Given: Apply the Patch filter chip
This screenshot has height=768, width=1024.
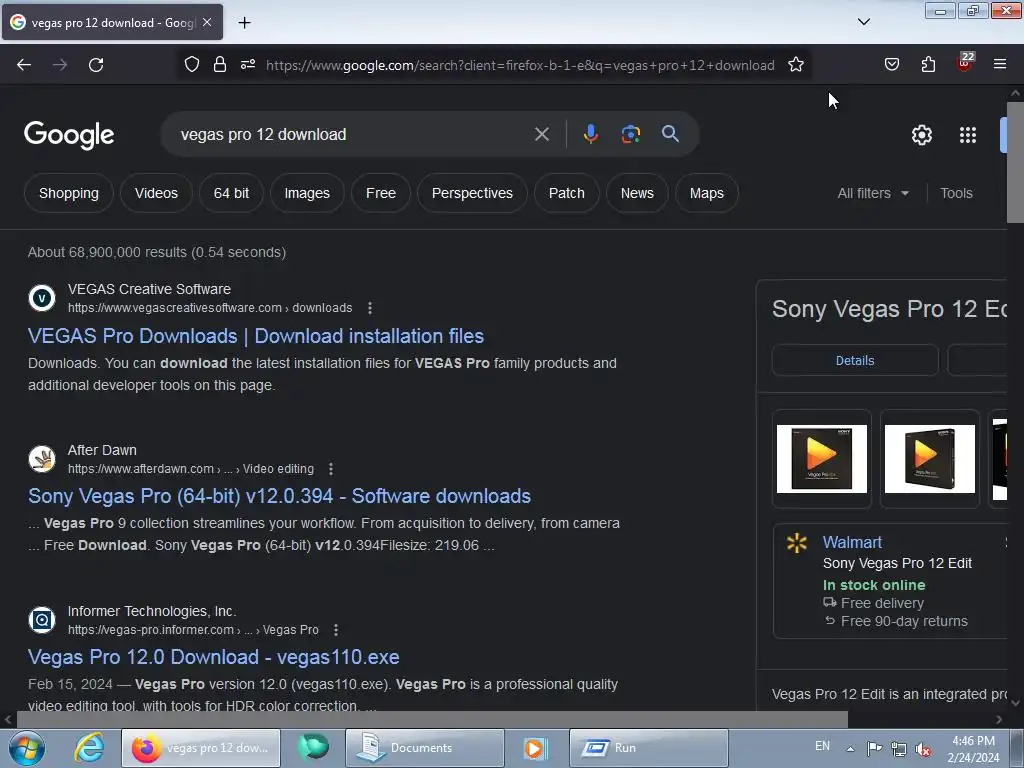Looking at the screenshot, I should pos(566,193).
